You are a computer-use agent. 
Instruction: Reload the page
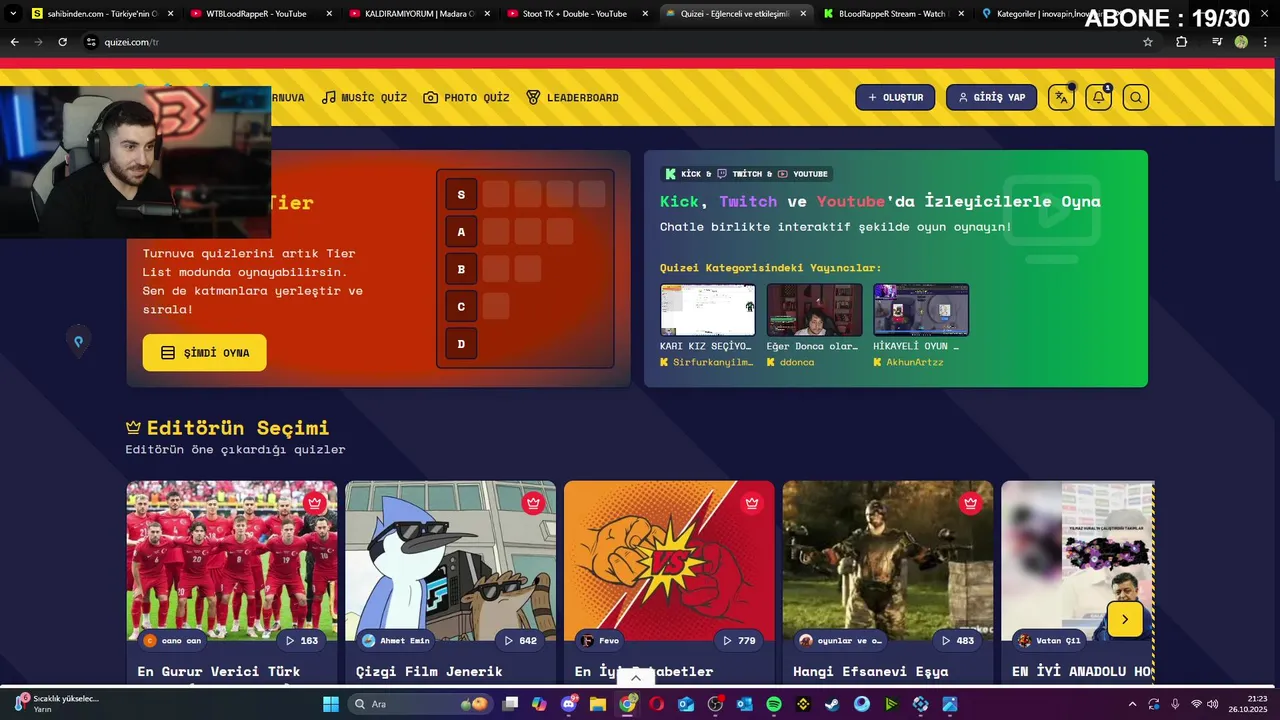[62, 42]
